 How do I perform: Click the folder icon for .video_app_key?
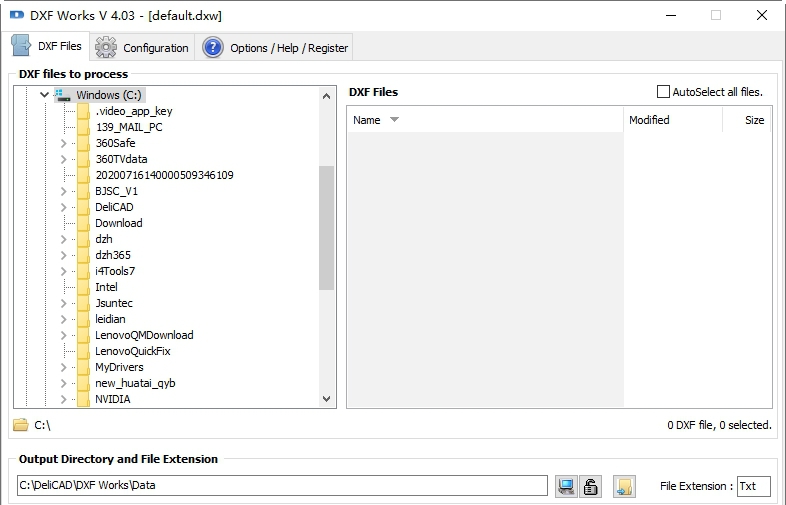pos(84,111)
